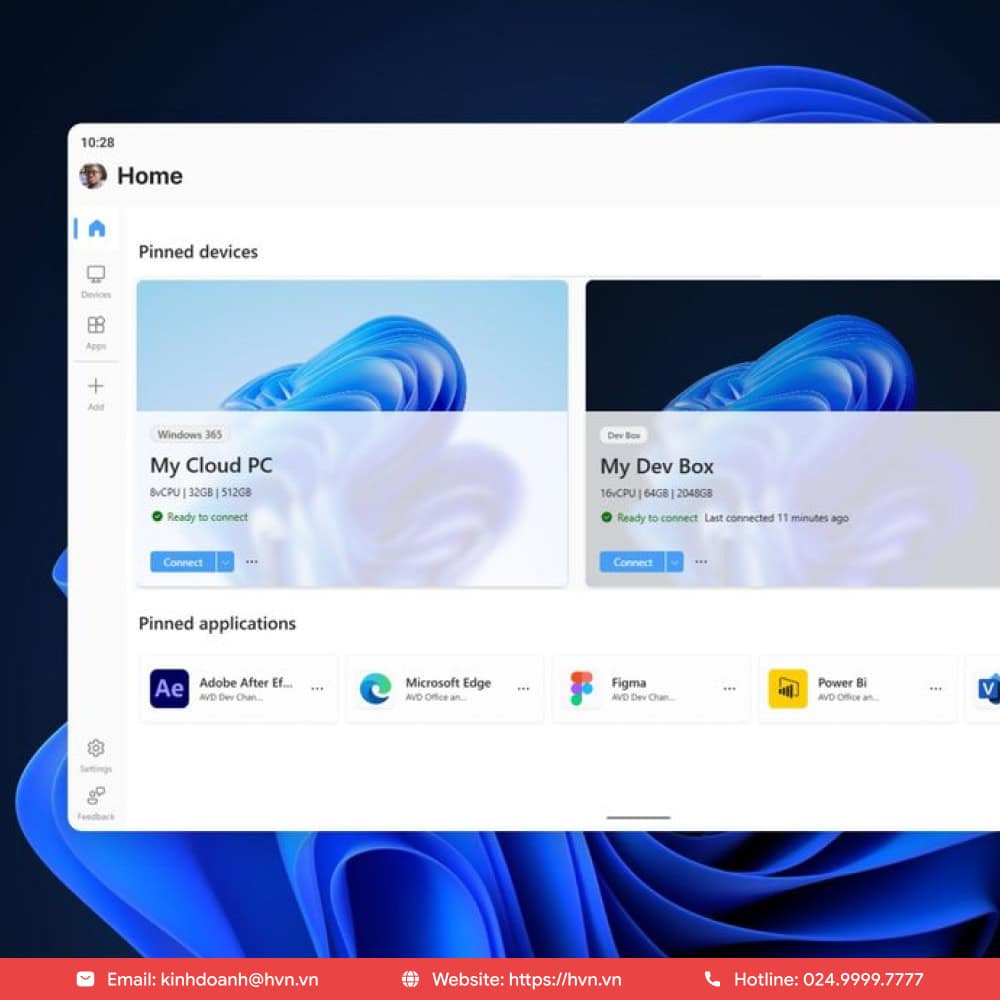Open more options for Microsoft Edge
Image resolution: width=1000 pixels, height=1000 pixels.
(523, 689)
